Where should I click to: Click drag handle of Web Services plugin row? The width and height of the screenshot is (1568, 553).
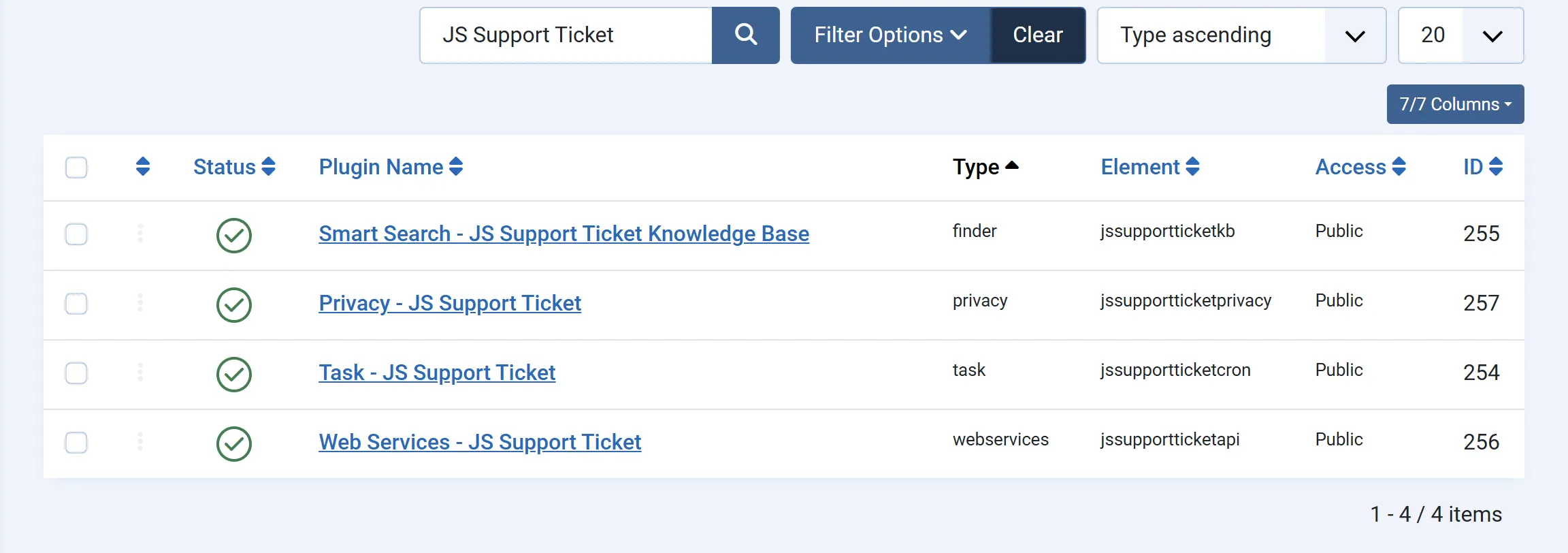[140, 442]
